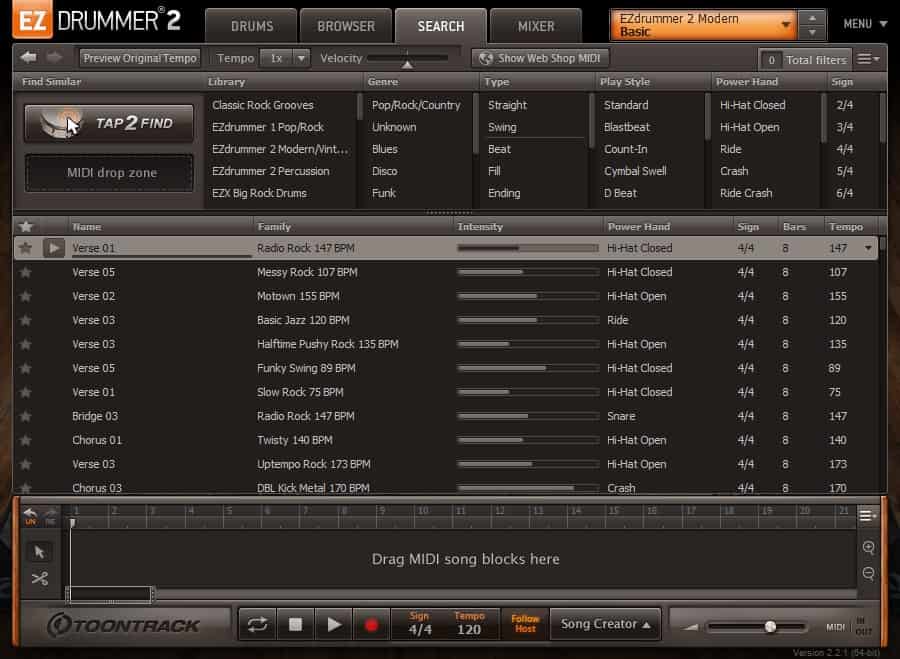Start recording with the red Record button
Viewport: 900px width, 659px height.
click(371, 624)
